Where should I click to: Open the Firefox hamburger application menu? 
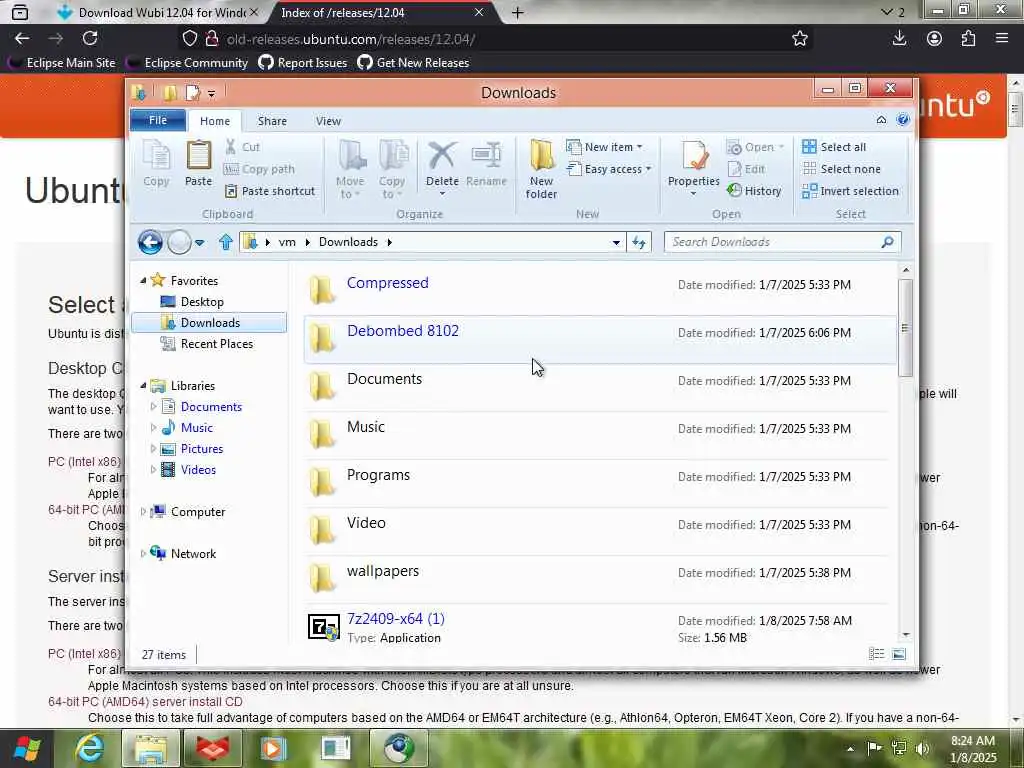pyautogui.click(x=1002, y=39)
